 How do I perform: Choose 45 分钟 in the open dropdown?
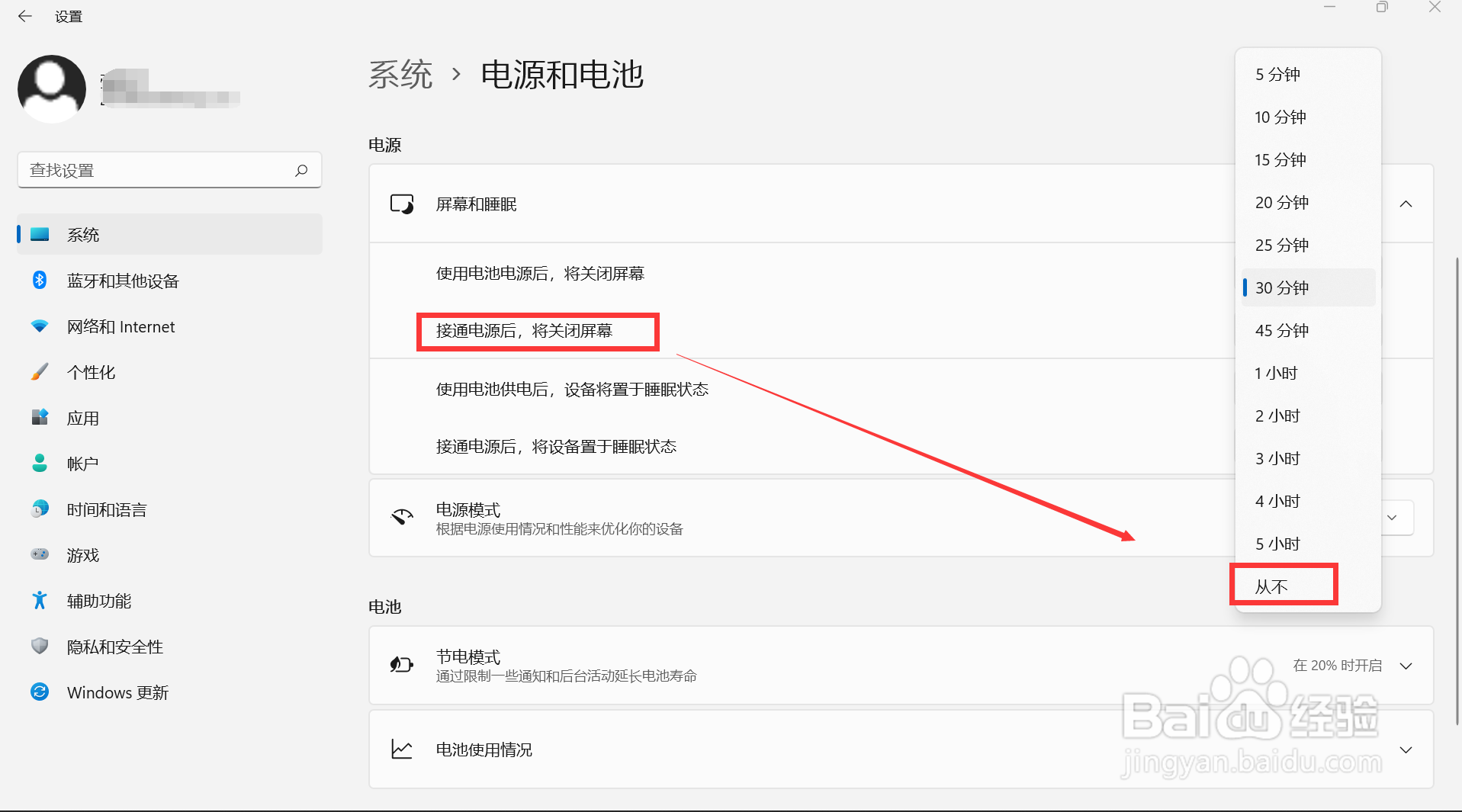(x=1280, y=330)
